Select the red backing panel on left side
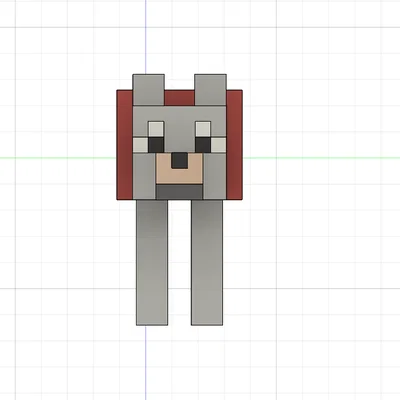Viewport: 400px width, 400px height. (125, 145)
